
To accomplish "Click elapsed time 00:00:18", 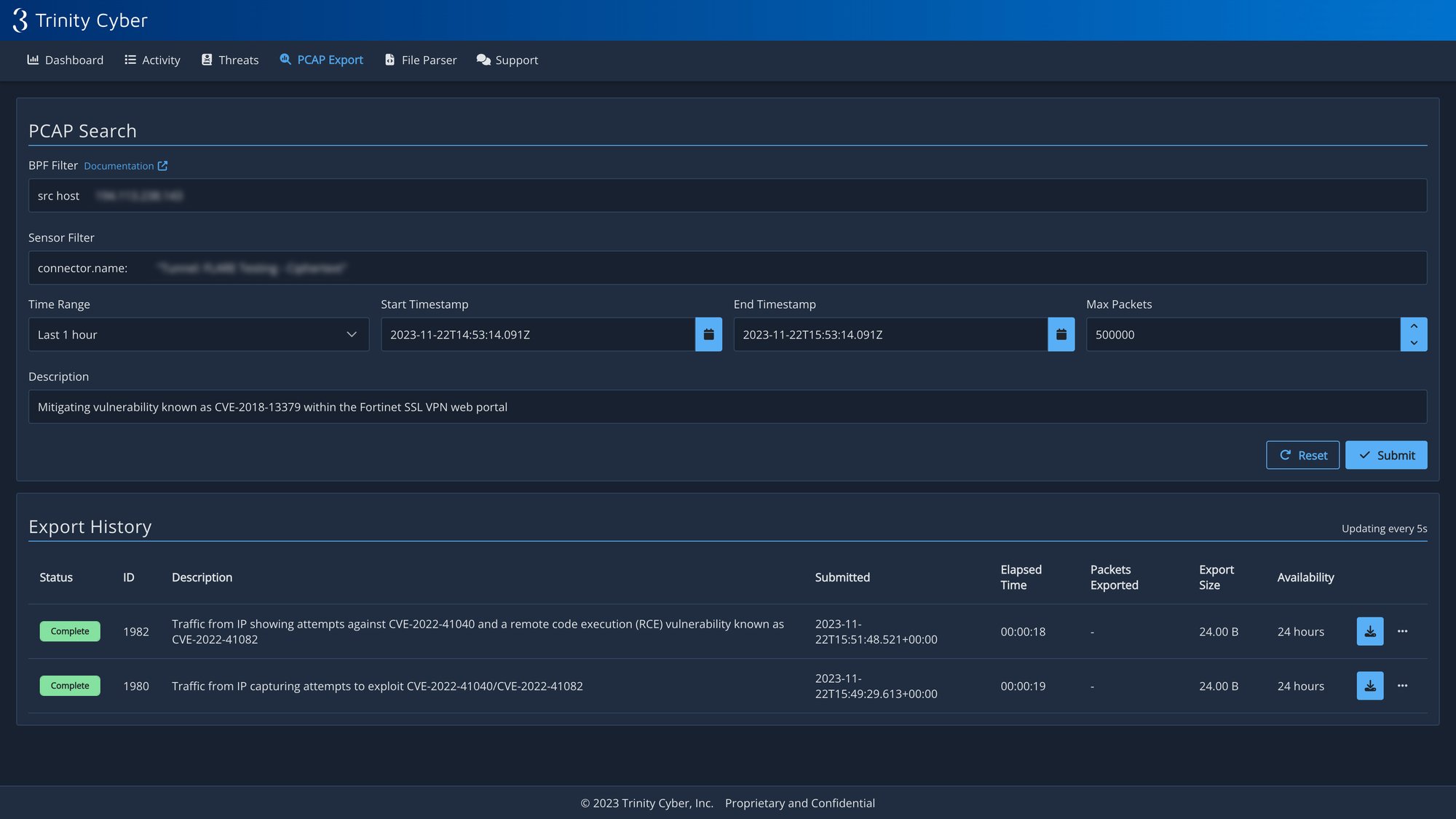I will click(x=1023, y=632).
